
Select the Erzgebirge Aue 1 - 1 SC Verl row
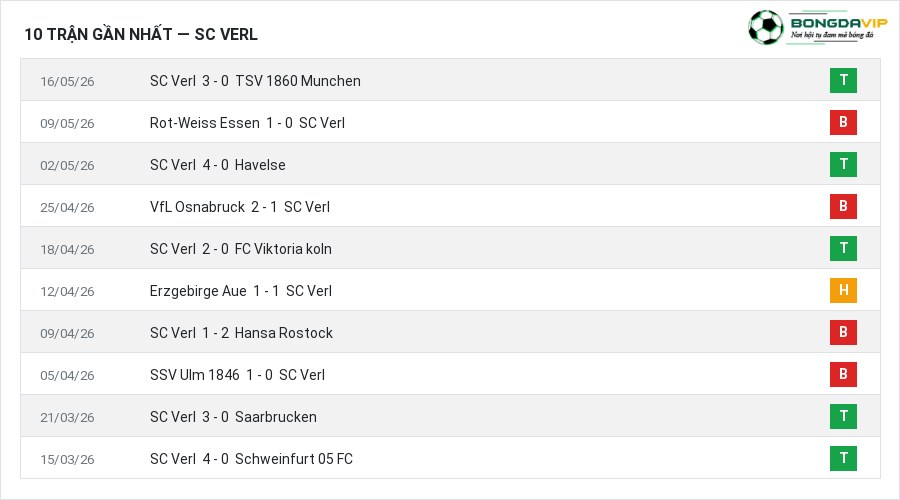451,290
